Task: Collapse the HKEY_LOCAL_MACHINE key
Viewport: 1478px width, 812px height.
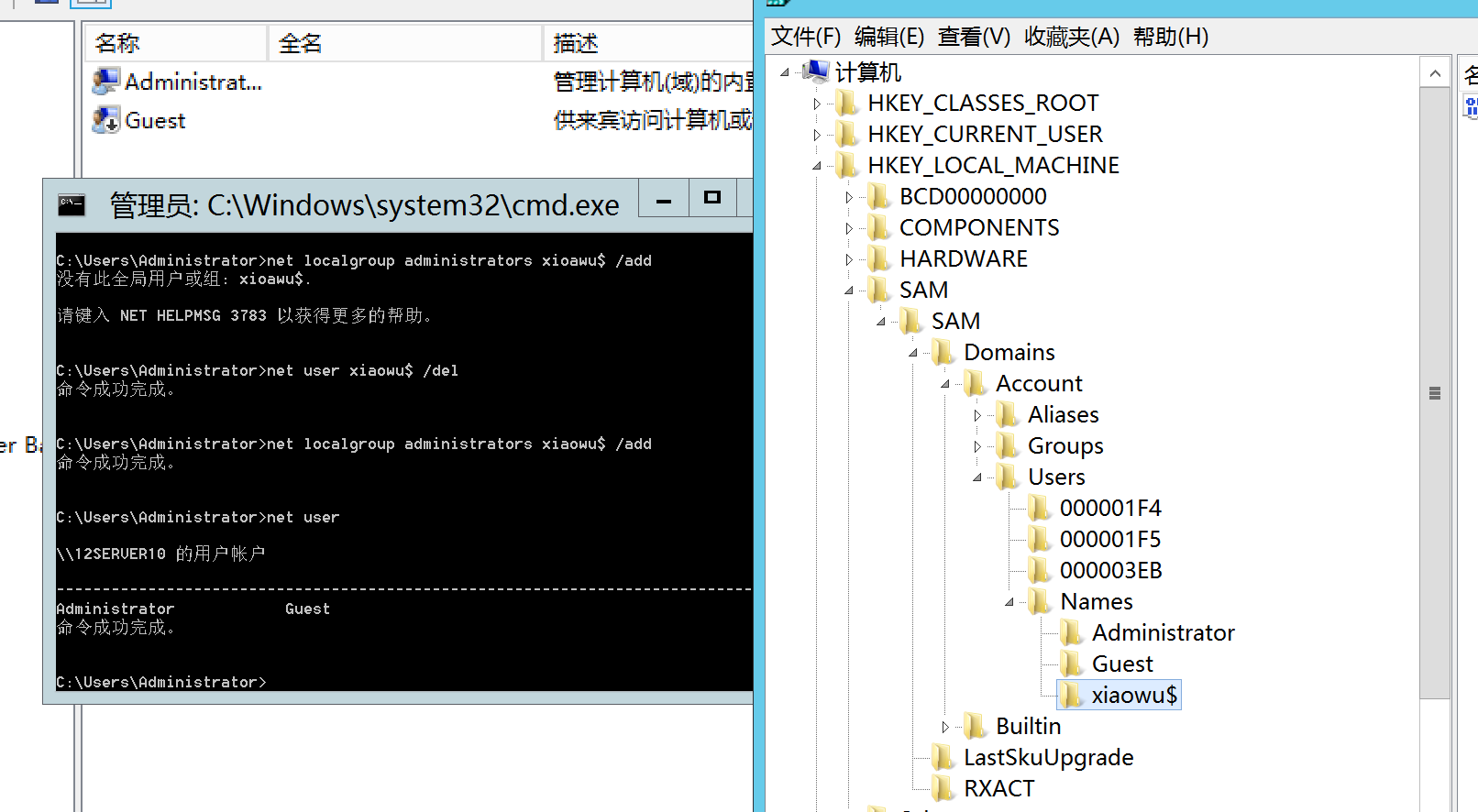Action: [x=817, y=166]
